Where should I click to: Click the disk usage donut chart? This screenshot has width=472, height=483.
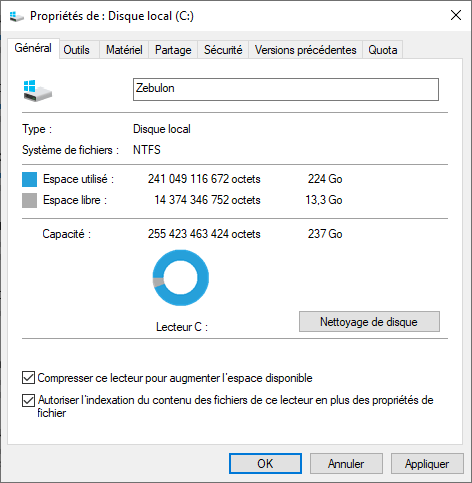(181, 278)
